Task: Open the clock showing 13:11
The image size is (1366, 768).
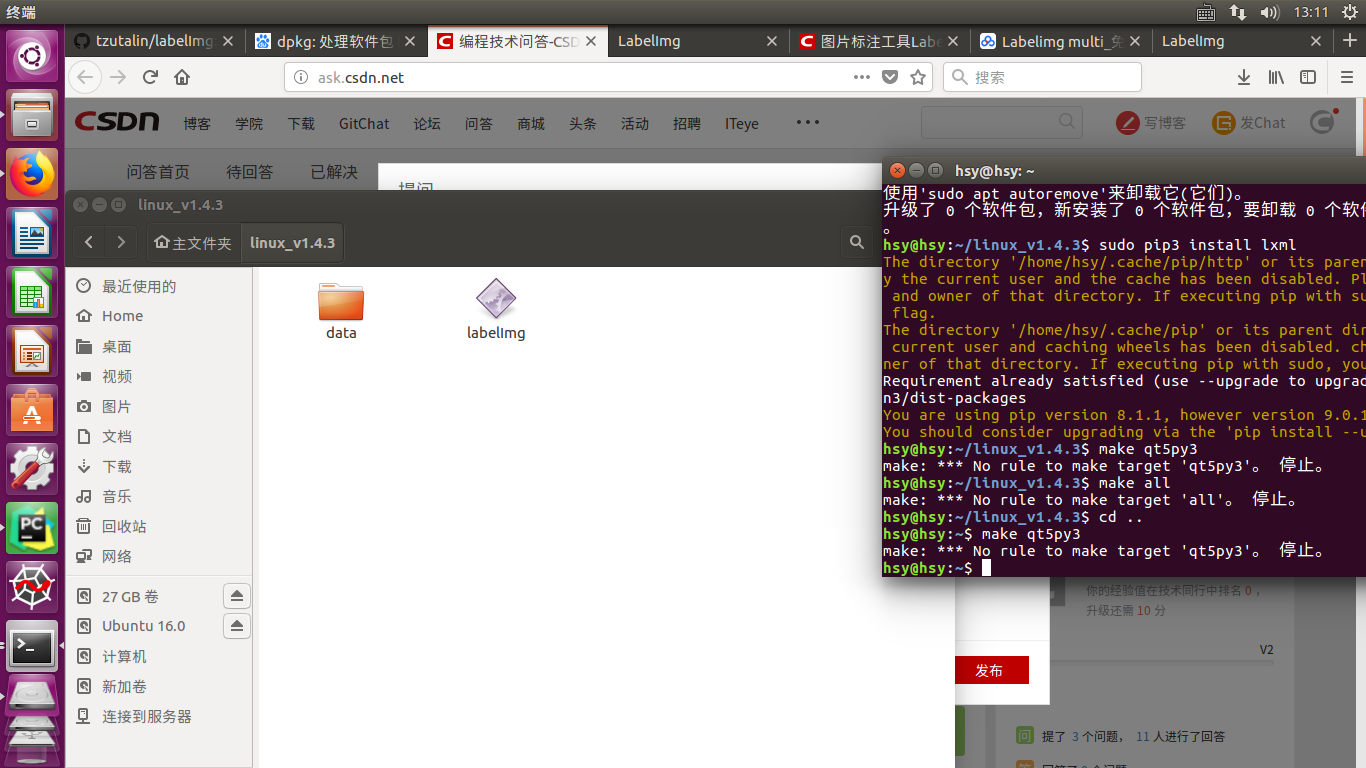Action: [1310, 12]
